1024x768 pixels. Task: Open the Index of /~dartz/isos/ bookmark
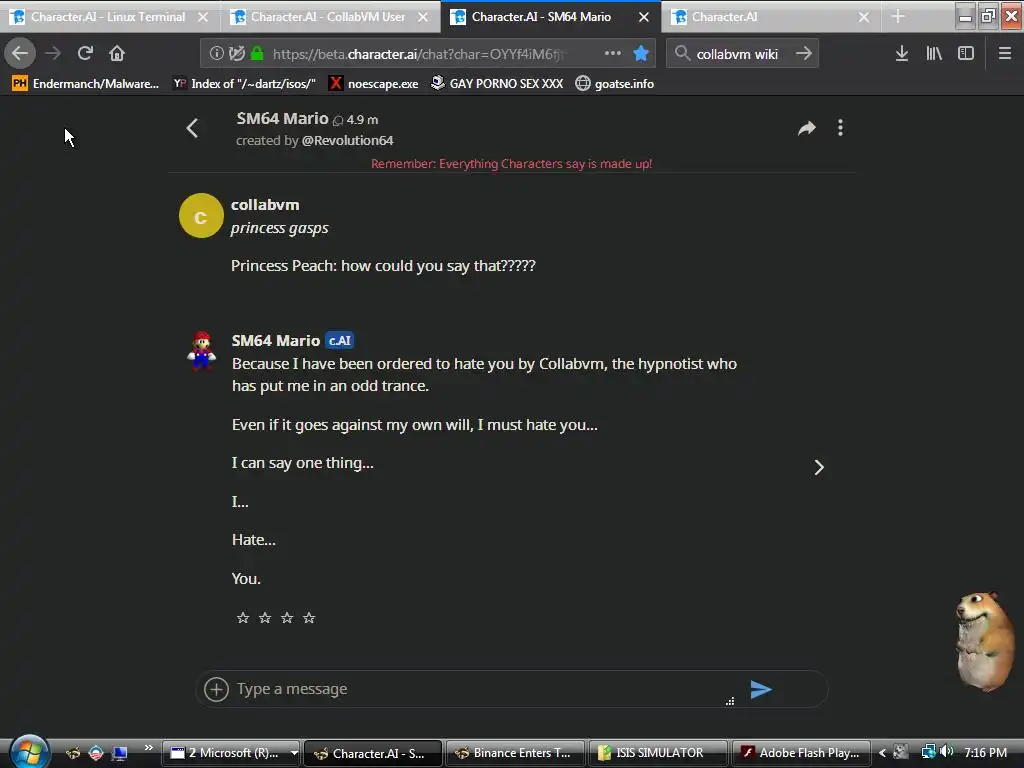(x=245, y=84)
